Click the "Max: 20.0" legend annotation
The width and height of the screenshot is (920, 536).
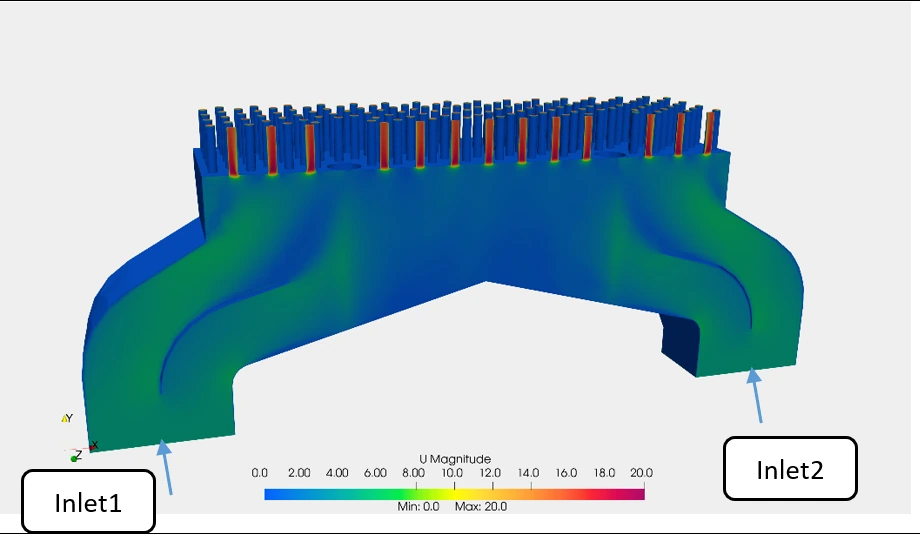[481, 507]
